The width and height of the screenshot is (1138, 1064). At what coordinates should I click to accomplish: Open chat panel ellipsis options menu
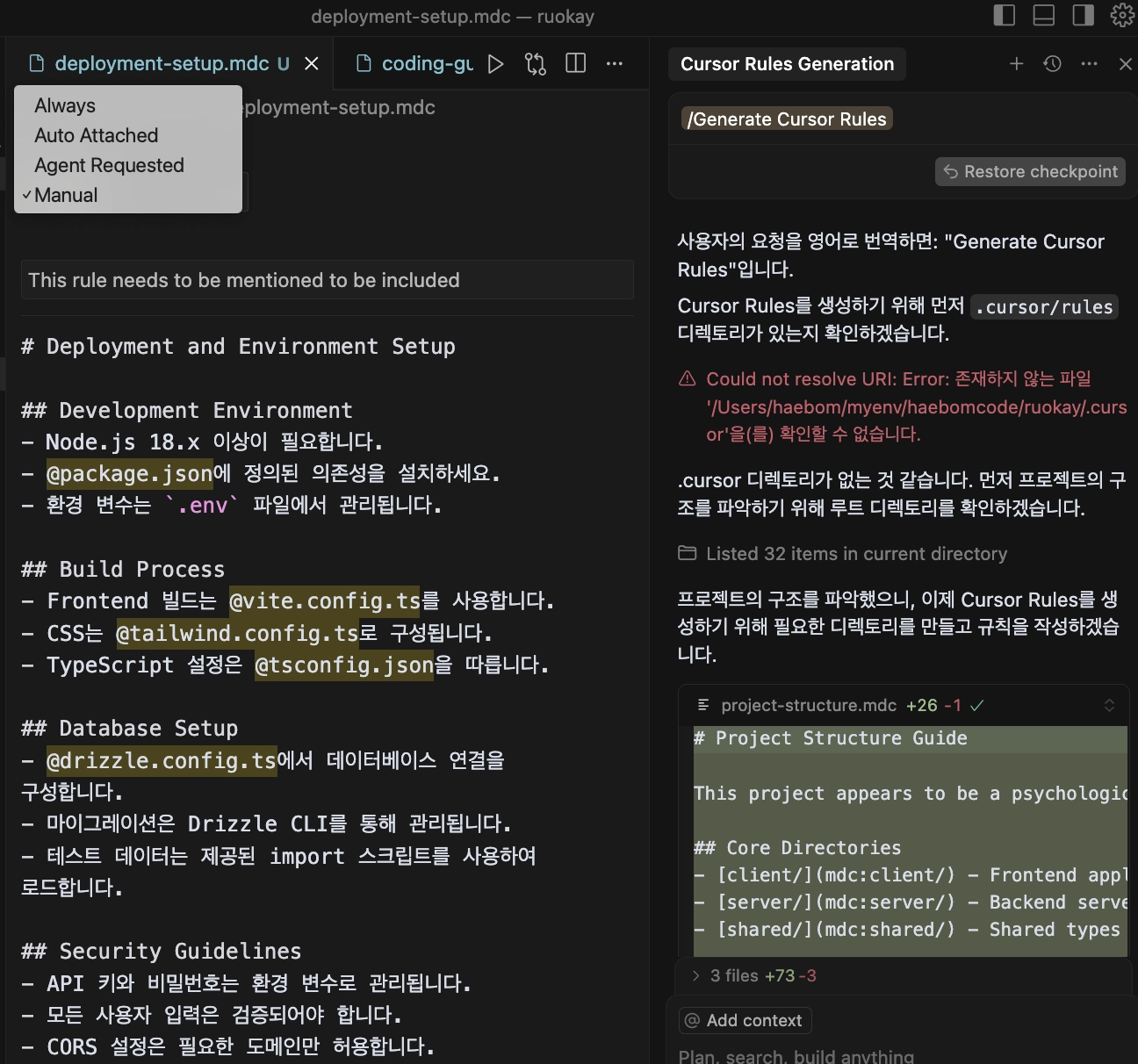[x=1089, y=64]
